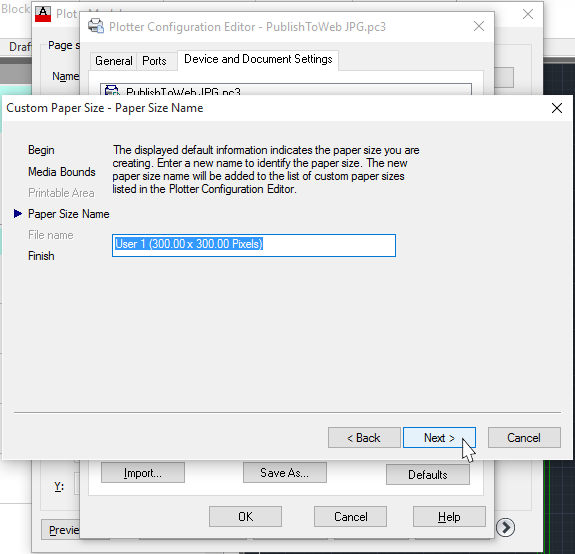Switch to the Ports tab
The image size is (575, 554).
[x=154, y=60]
